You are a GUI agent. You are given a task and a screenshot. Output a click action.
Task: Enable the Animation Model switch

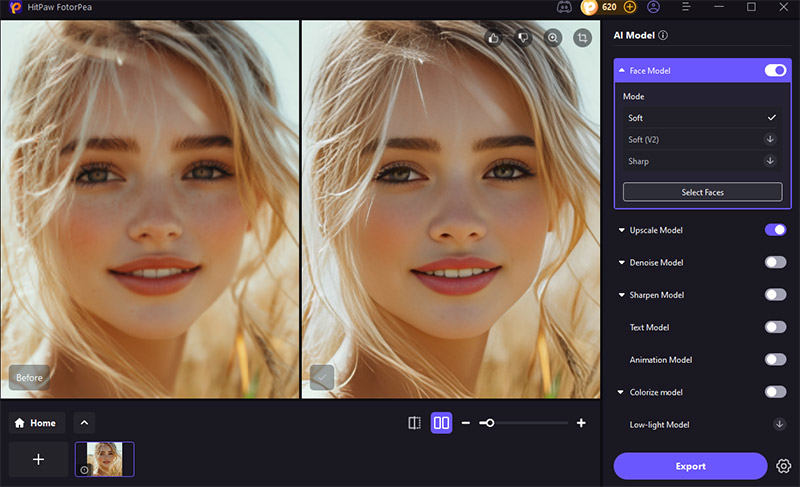pos(775,360)
